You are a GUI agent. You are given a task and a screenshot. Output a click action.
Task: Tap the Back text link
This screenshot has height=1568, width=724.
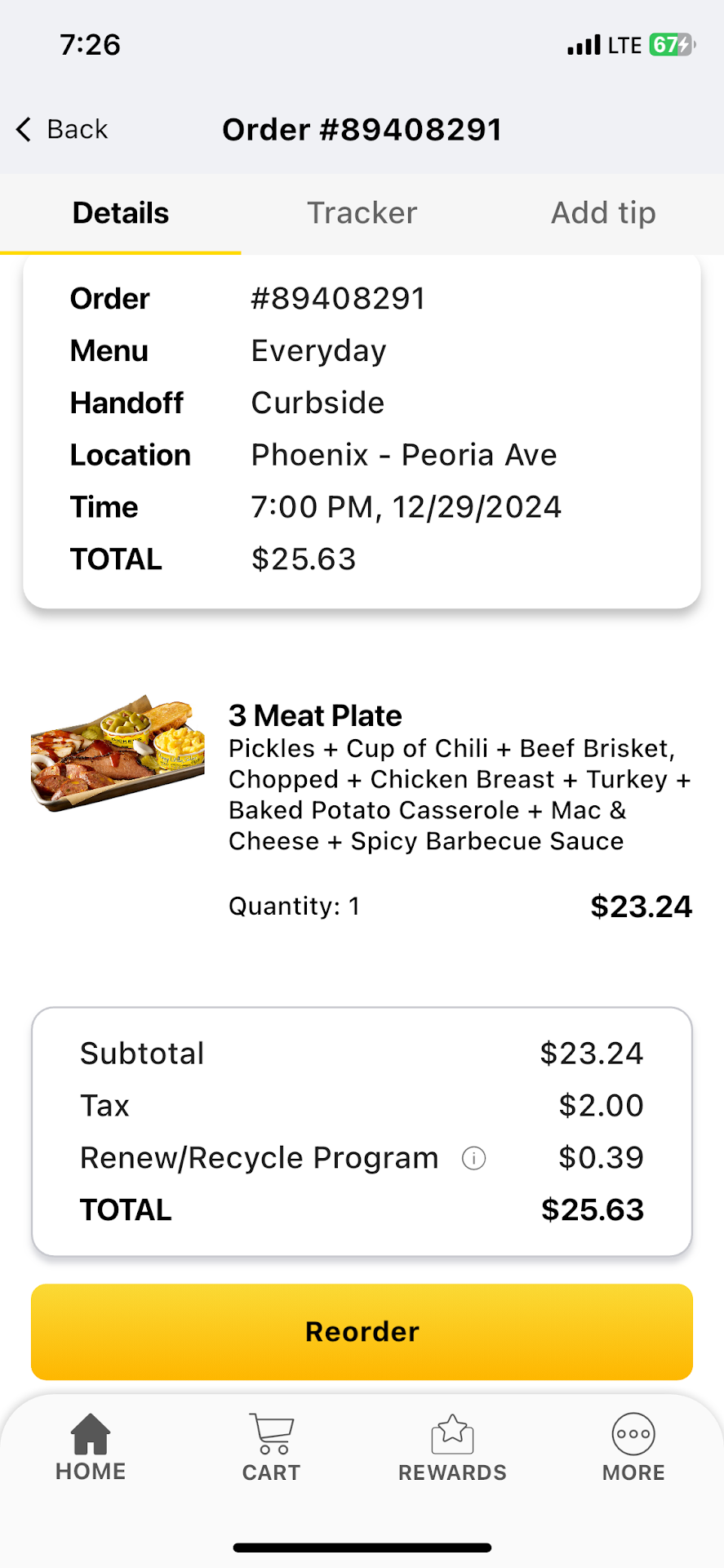pyautogui.click(x=78, y=129)
